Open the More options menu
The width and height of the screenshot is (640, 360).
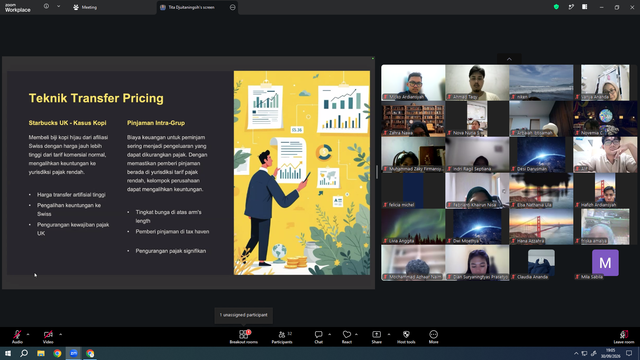tap(433, 337)
